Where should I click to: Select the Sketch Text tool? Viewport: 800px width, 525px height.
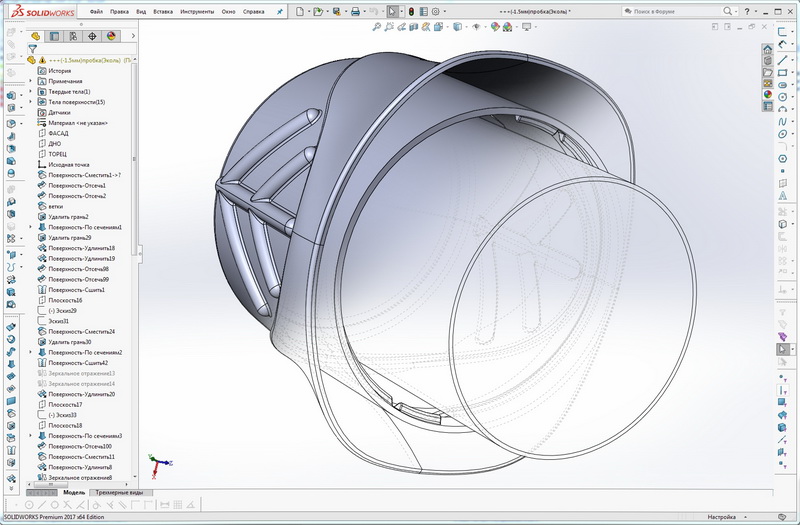point(783,196)
